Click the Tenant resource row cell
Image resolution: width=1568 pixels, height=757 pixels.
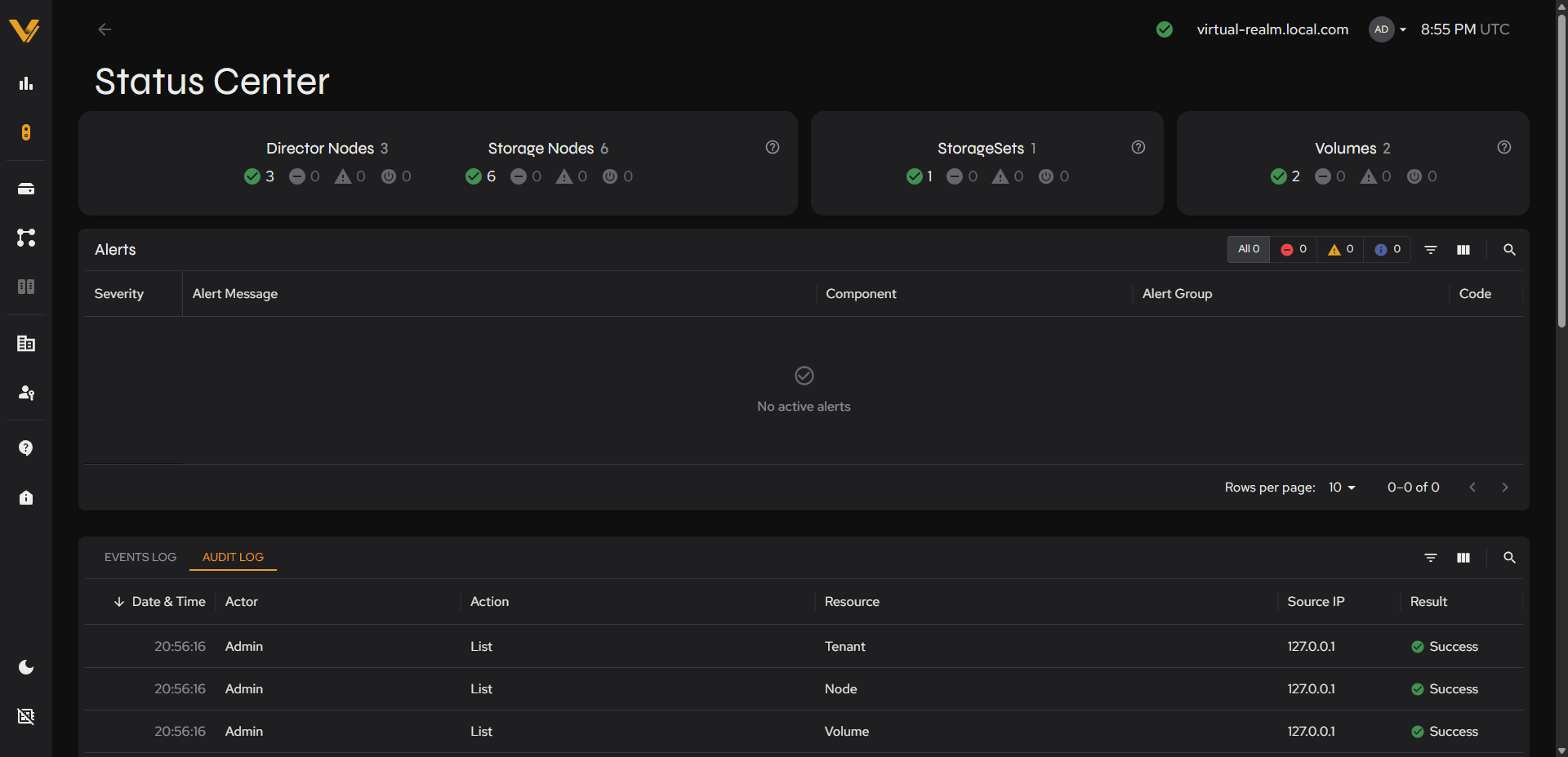844,647
